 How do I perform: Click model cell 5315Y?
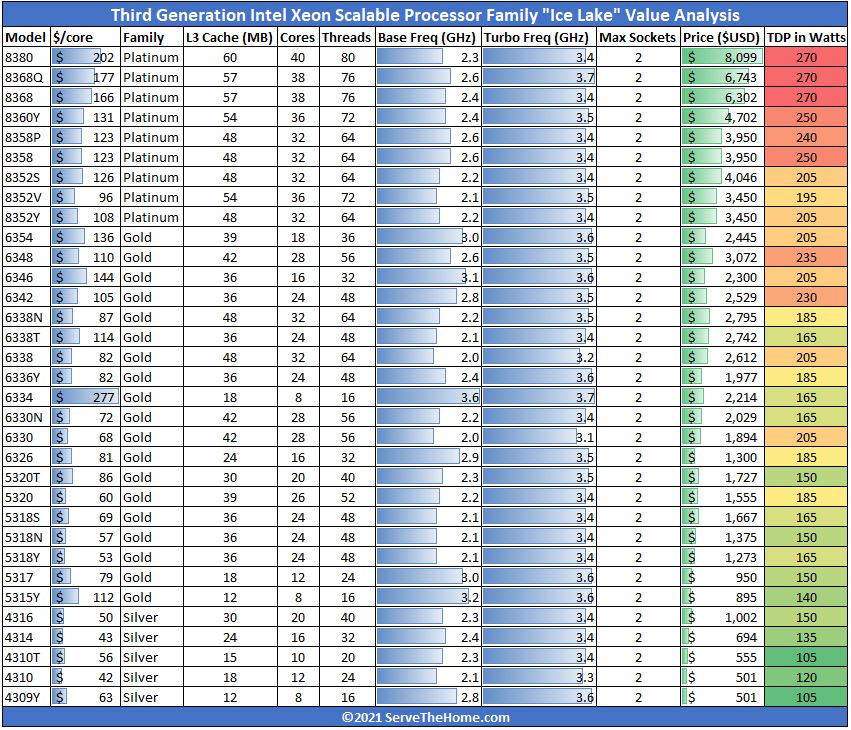[x=26, y=598]
